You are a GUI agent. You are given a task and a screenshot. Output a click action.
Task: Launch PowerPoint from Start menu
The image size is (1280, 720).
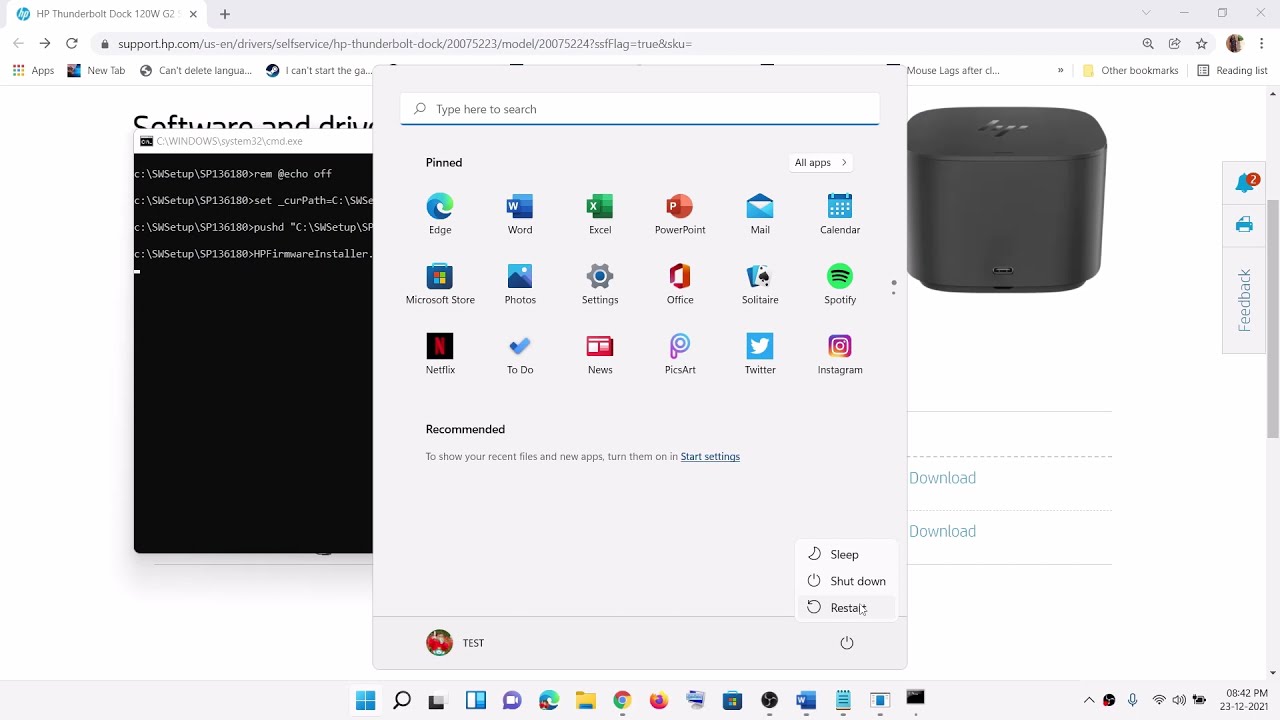[680, 215]
